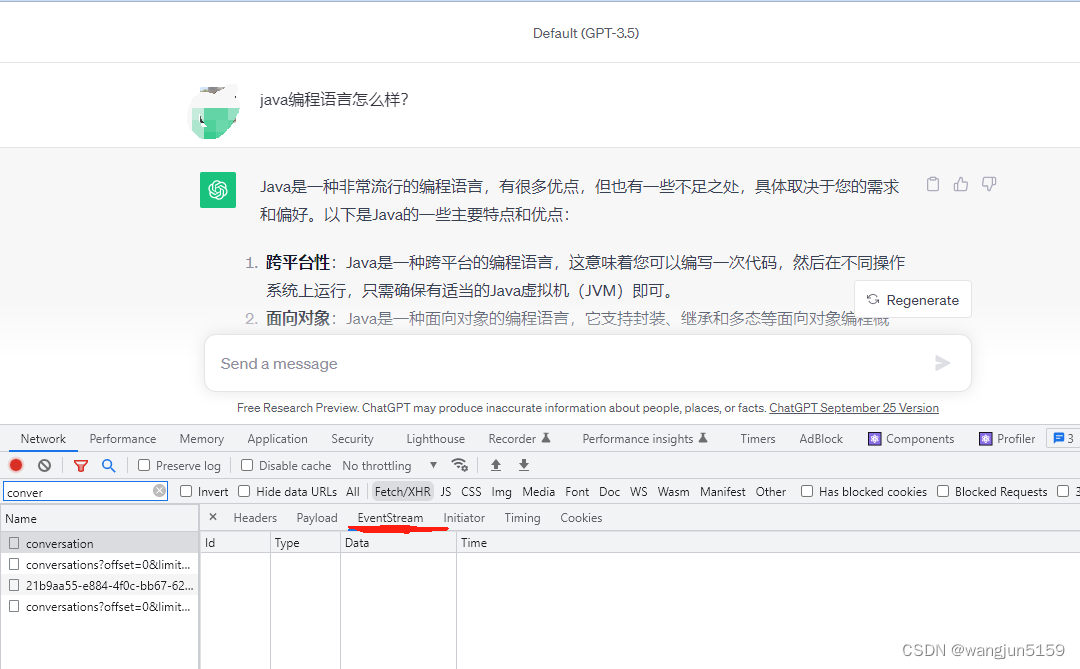Filter requests by Manifest type

tap(723, 491)
